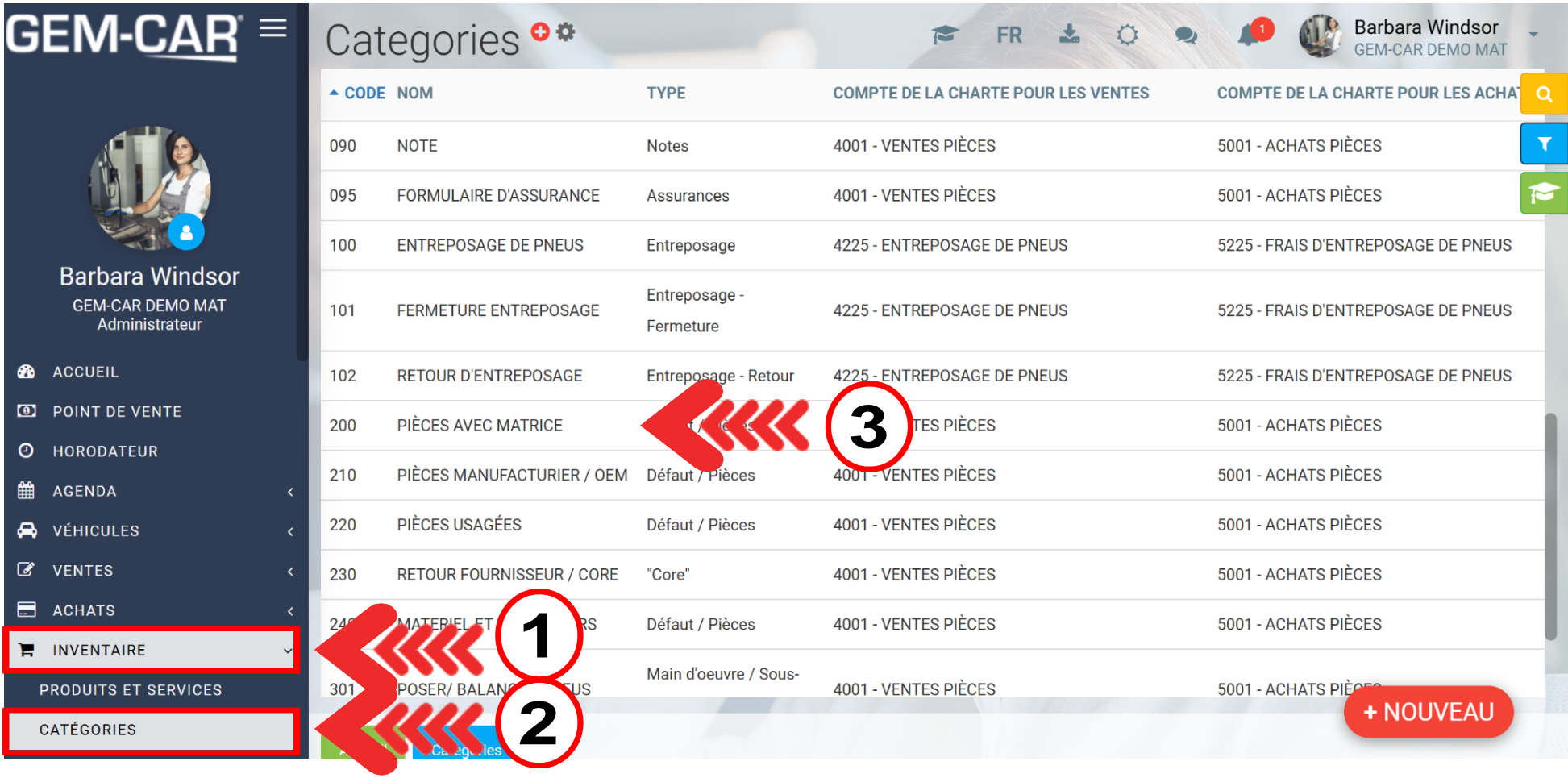
Task: Click the green training cap side button
Action: click(x=1543, y=193)
